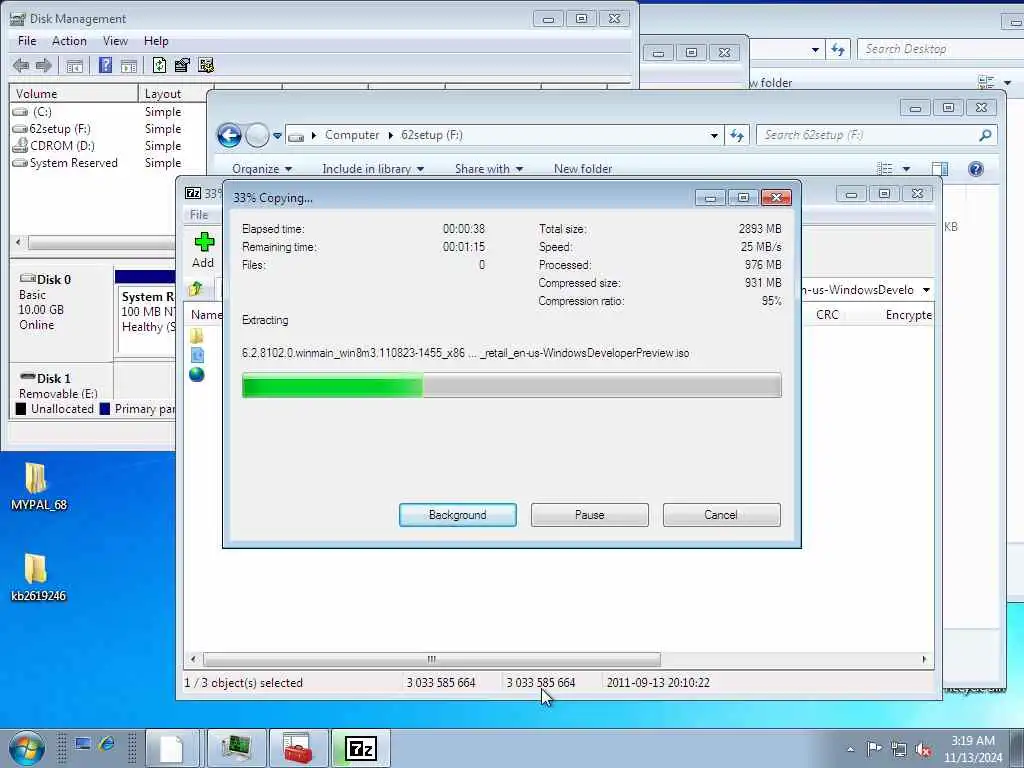Open the red toolbox taskbar button

pos(298,748)
